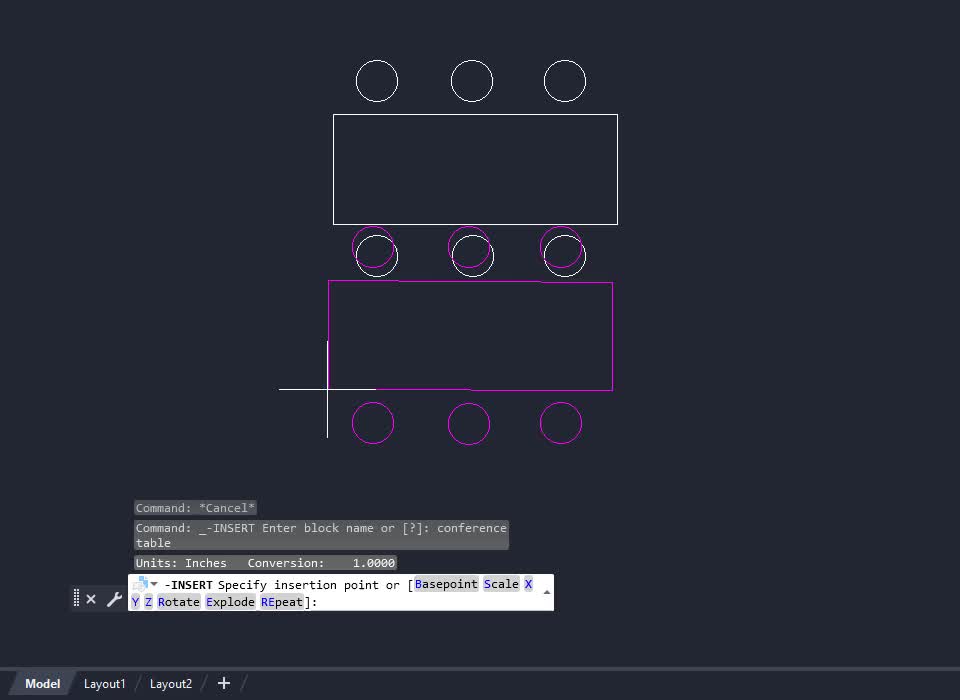Switch to the Layout2 tab
The image size is (960, 700).
(x=171, y=683)
